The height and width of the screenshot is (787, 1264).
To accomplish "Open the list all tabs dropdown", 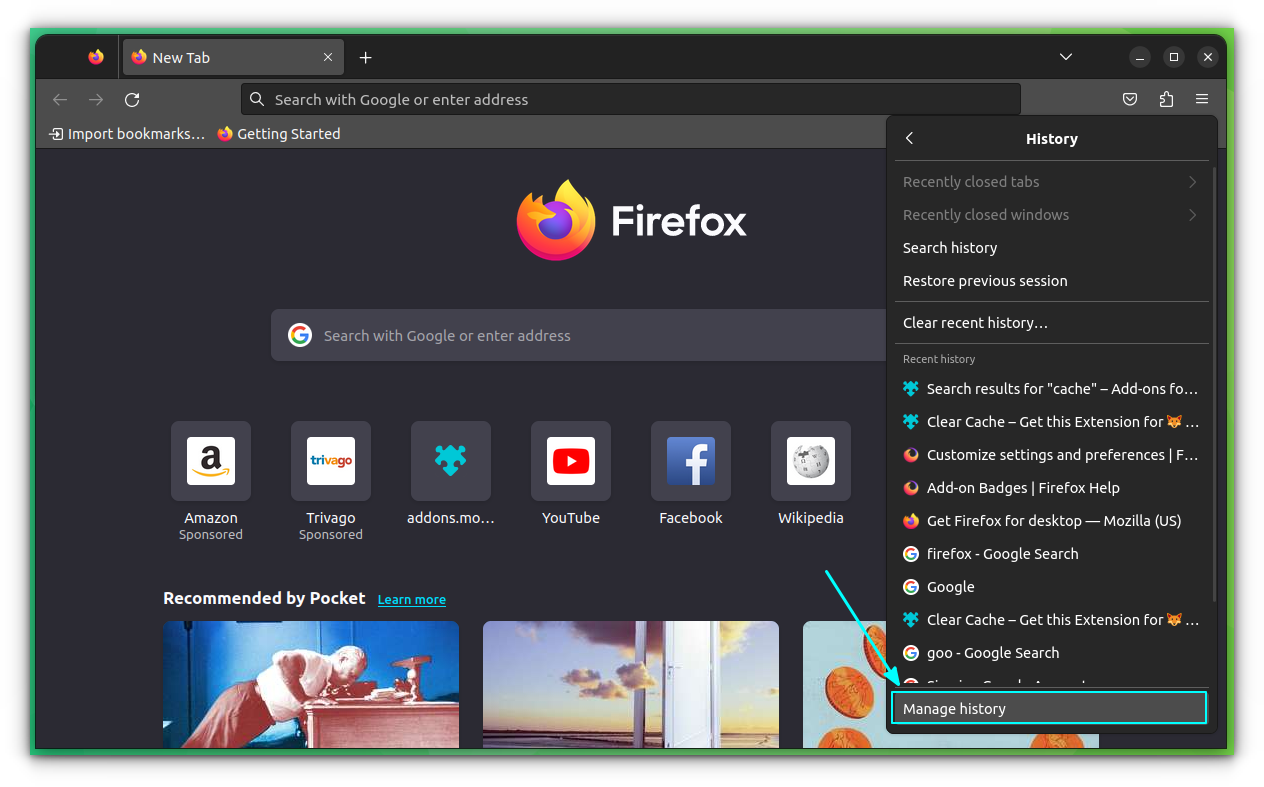I will (x=1065, y=57).
